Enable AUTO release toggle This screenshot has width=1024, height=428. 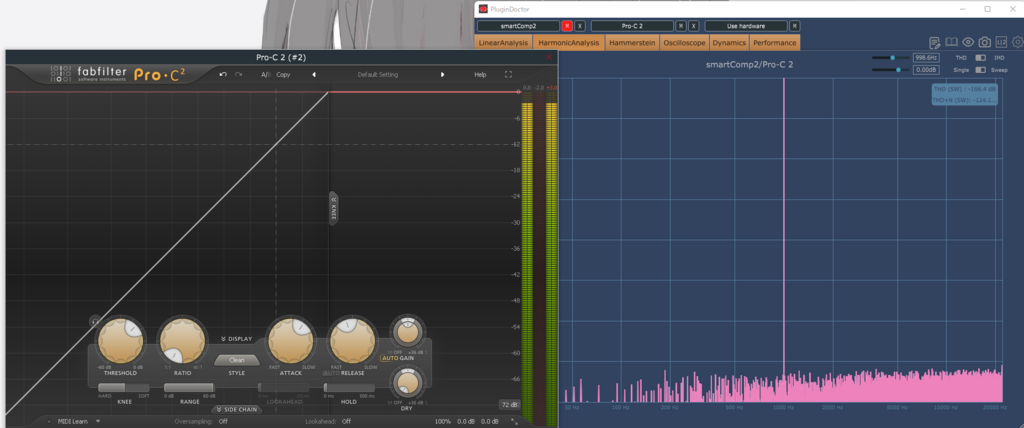[x=330, y=373]
